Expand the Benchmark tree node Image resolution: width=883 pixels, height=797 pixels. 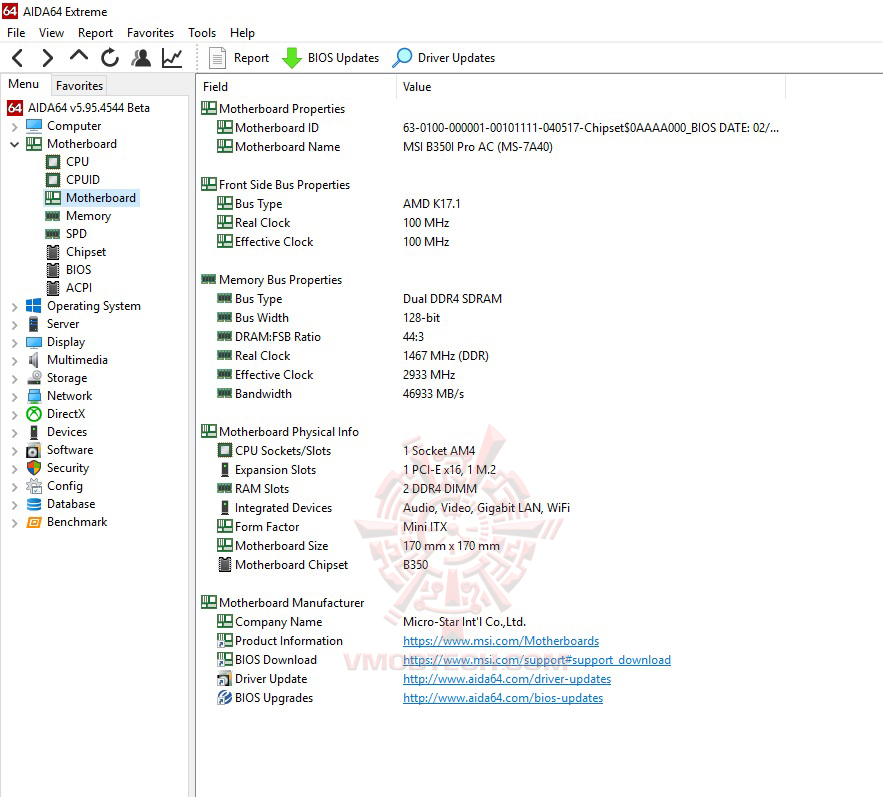[15, 523]
